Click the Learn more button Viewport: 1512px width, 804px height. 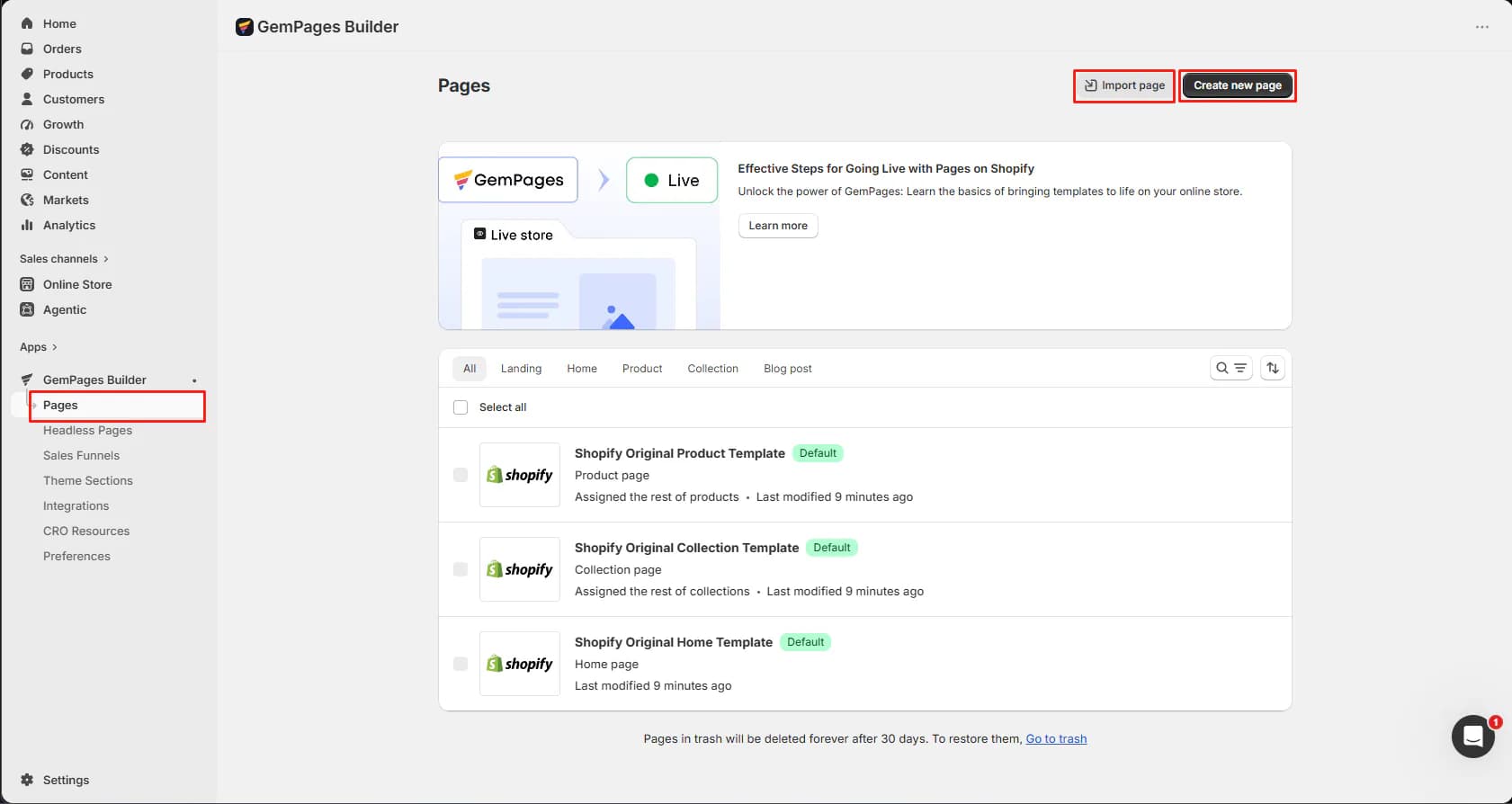point(778,226)
